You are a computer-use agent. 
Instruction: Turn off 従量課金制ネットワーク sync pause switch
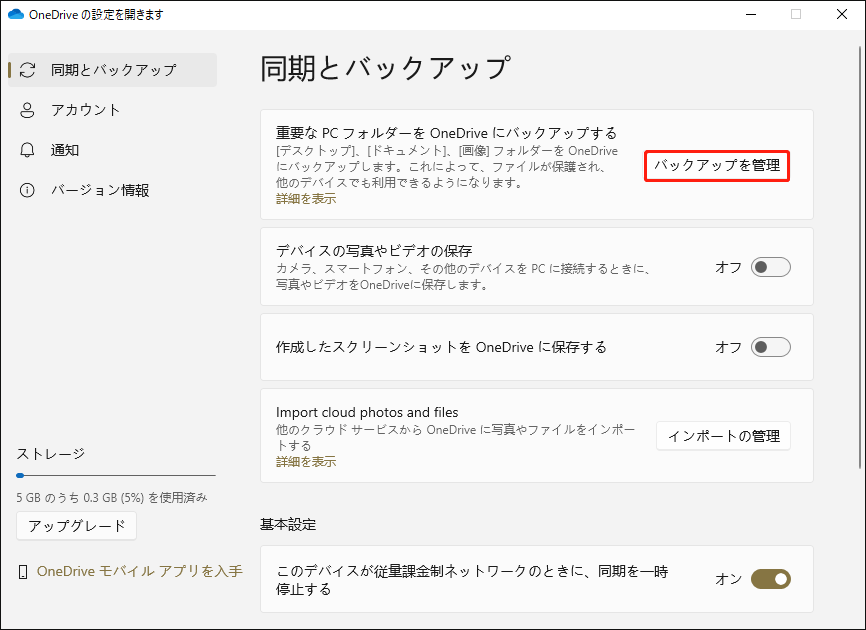point(770,579)
